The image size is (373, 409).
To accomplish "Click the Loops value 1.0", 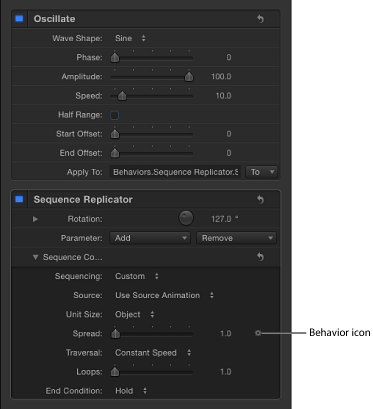I will pyautogui.click(x=226, y=372).
